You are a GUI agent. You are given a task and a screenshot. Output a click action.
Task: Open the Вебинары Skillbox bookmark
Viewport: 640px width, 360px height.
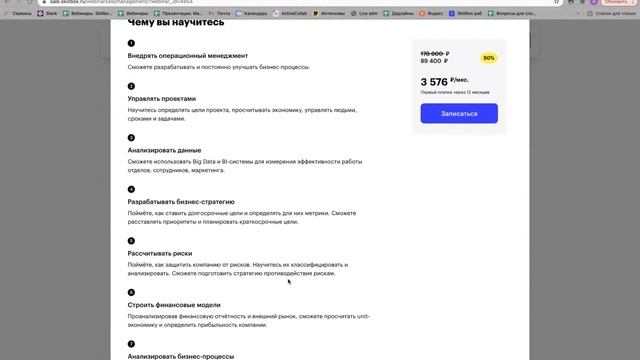[87, 13]
